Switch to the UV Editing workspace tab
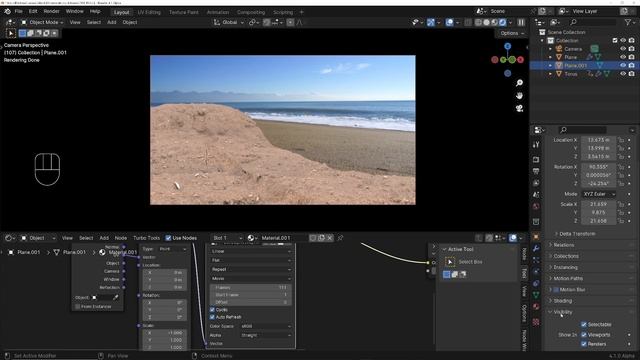Image resolution: width=640 pixels, height=360 pixels. click(149, 12)
